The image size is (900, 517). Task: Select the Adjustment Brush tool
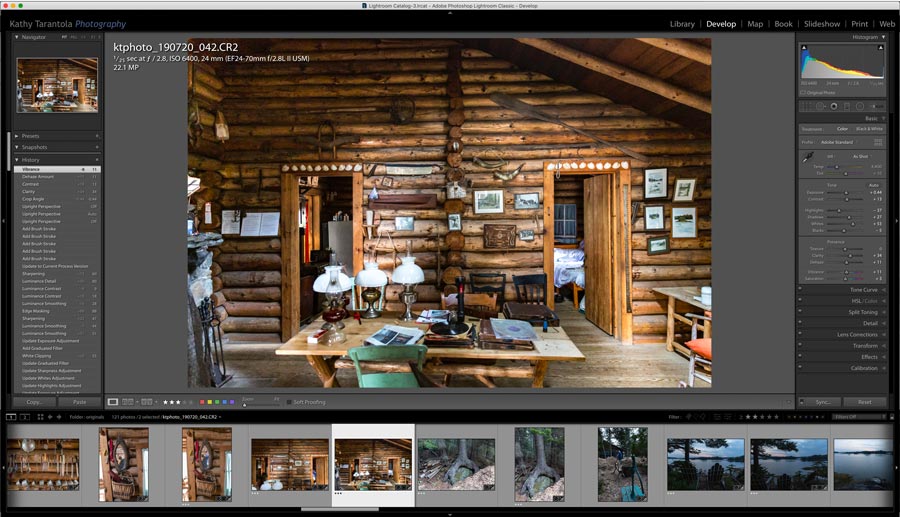click(877, 106)
